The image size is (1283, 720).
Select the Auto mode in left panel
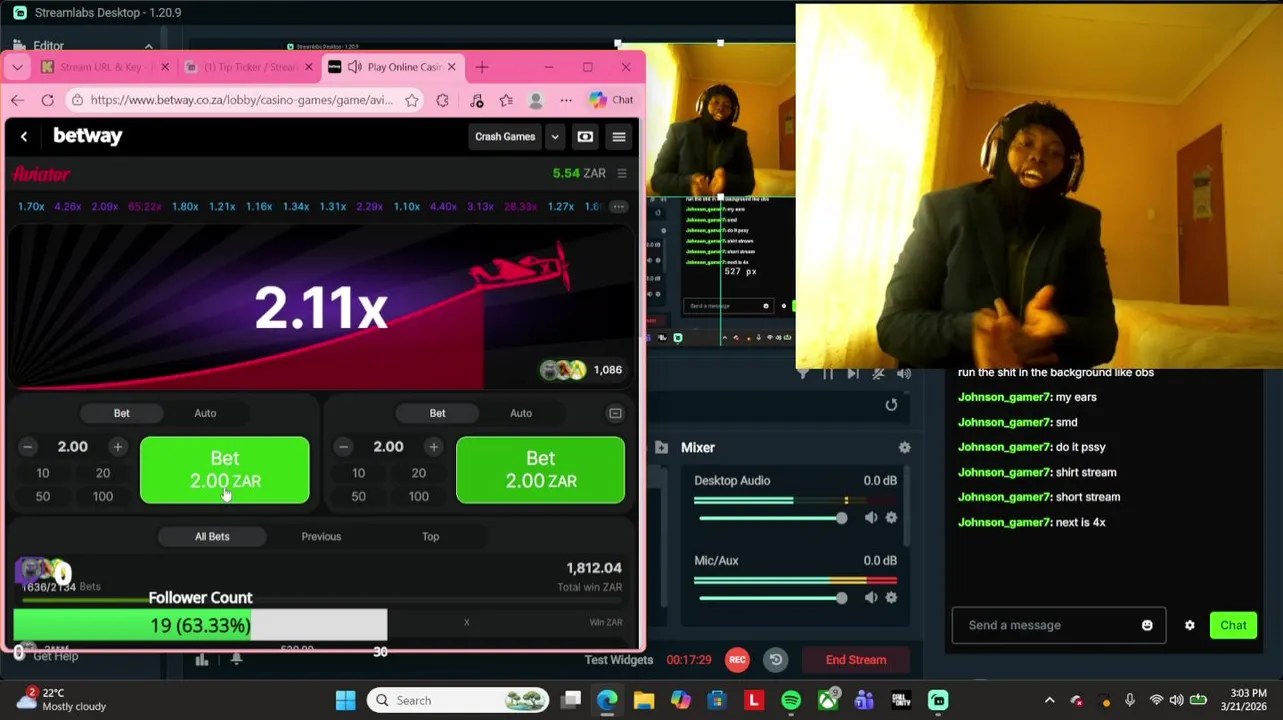[x=205, y=413]
